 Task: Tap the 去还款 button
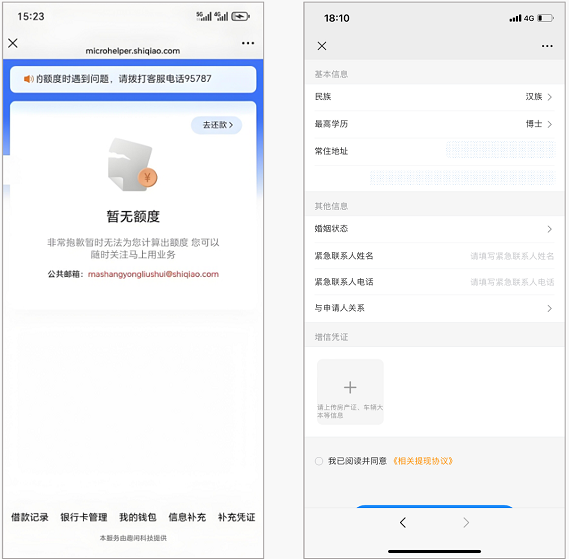tap(217, 125)
